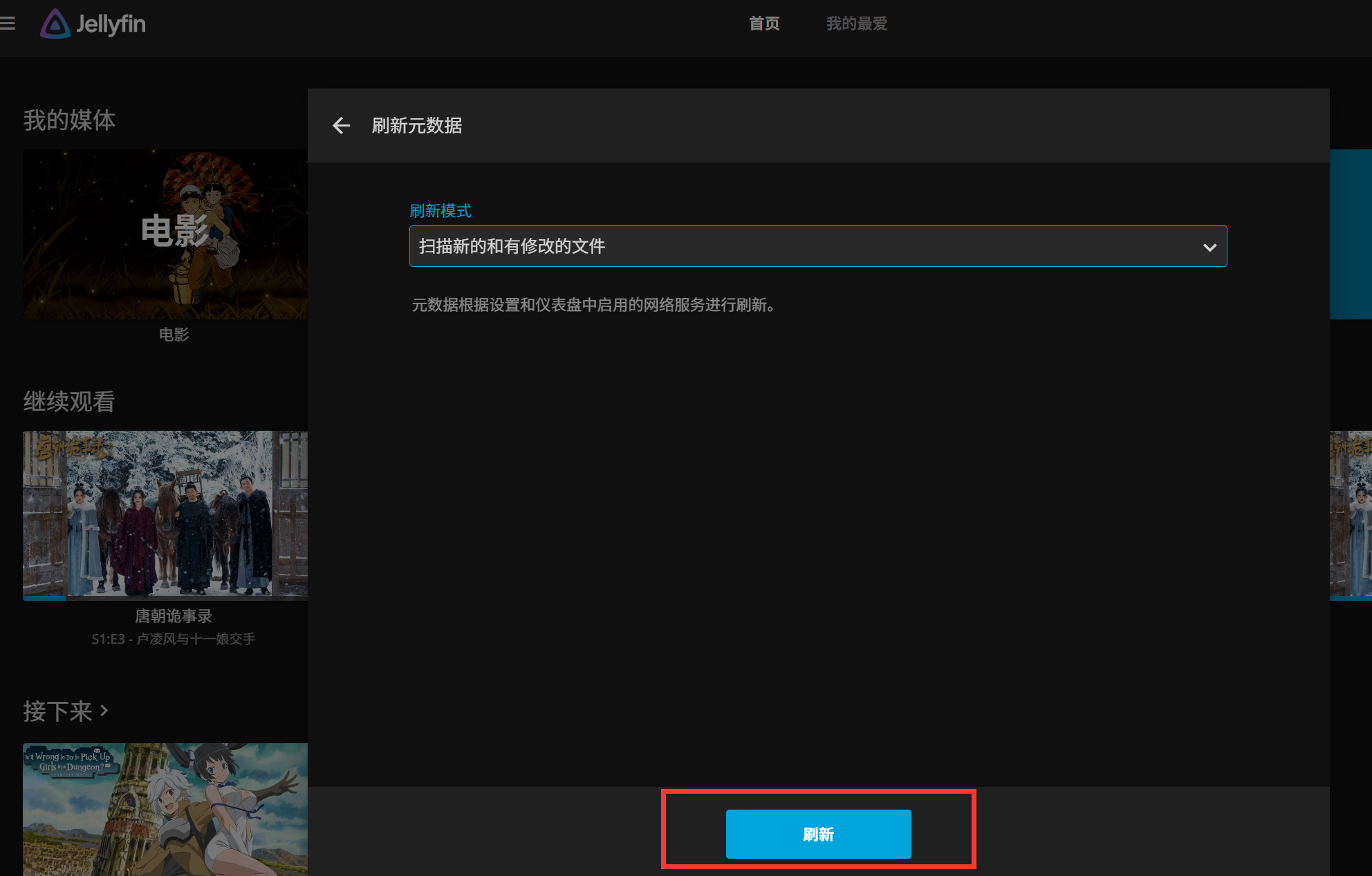Click the partially visible blue card at right edge
Viewport: 1372px width, 876px height.
tap(1350, 234)
